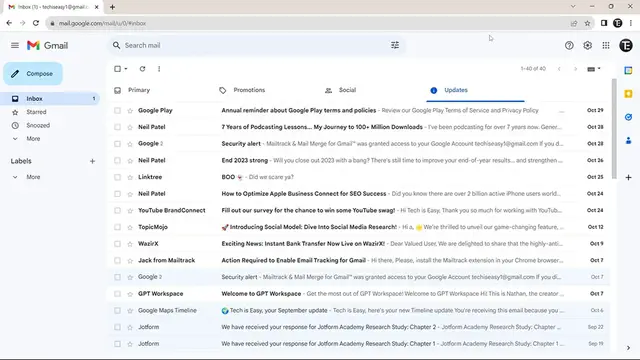Select Google Maps Timeline email checkbox
This screenshot has height=360, width=640.
coord(118,311)
